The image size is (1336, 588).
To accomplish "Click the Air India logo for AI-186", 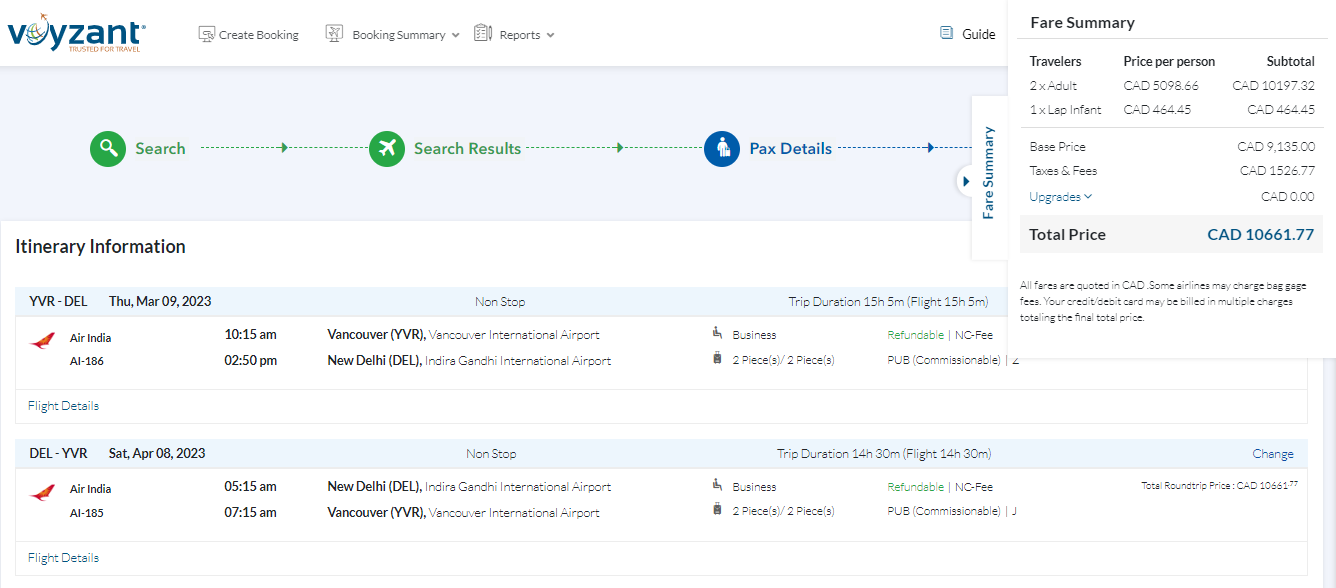I will point(43,341).
